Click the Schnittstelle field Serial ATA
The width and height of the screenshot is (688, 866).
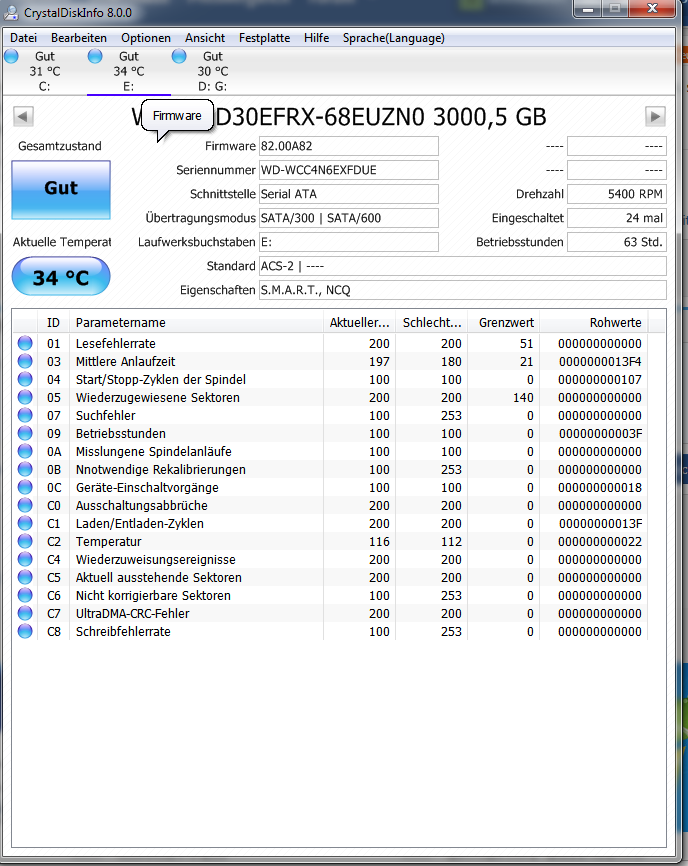tap(349, 194)
